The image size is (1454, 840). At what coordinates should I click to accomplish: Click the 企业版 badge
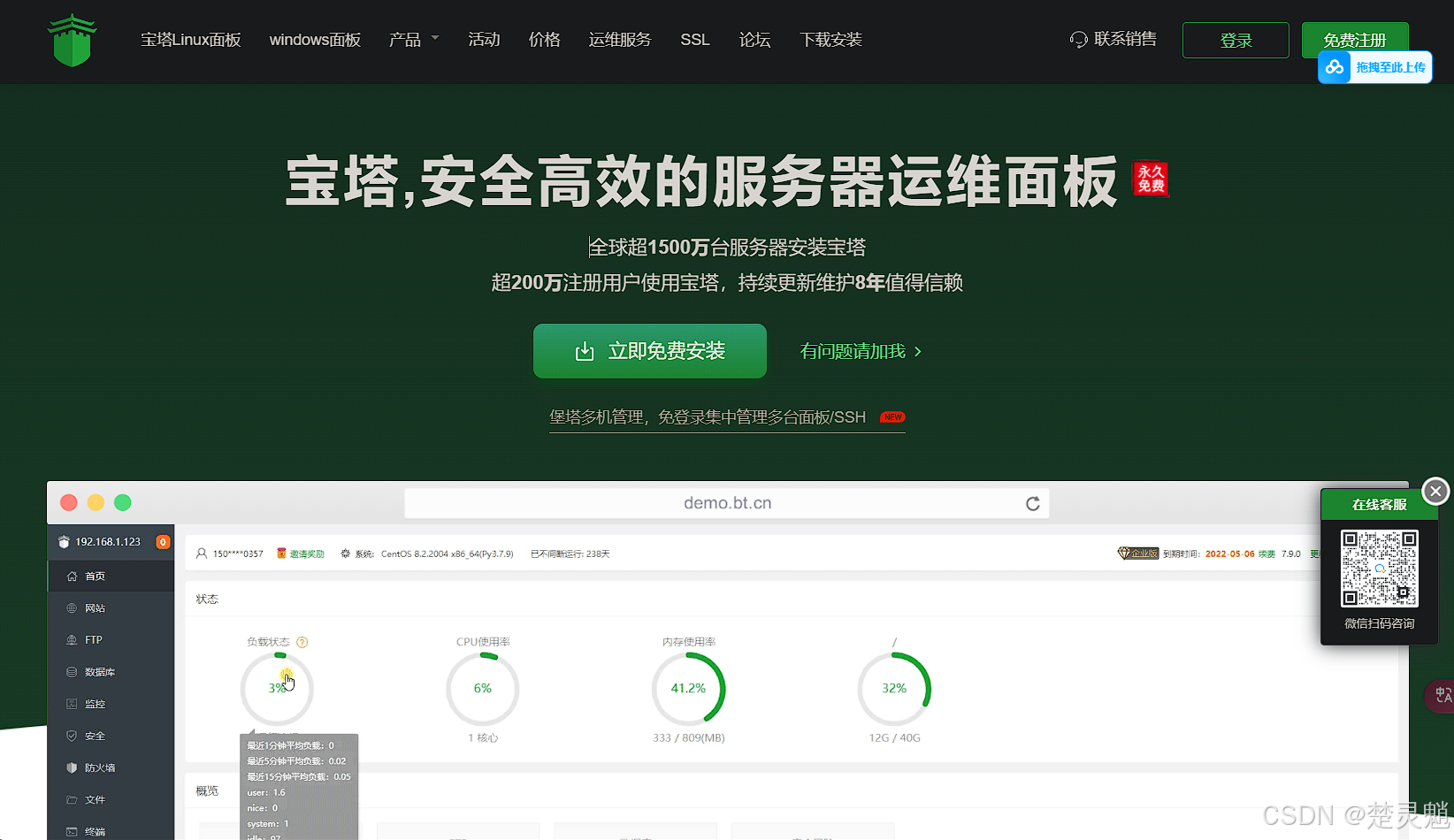coord(1138,554)
